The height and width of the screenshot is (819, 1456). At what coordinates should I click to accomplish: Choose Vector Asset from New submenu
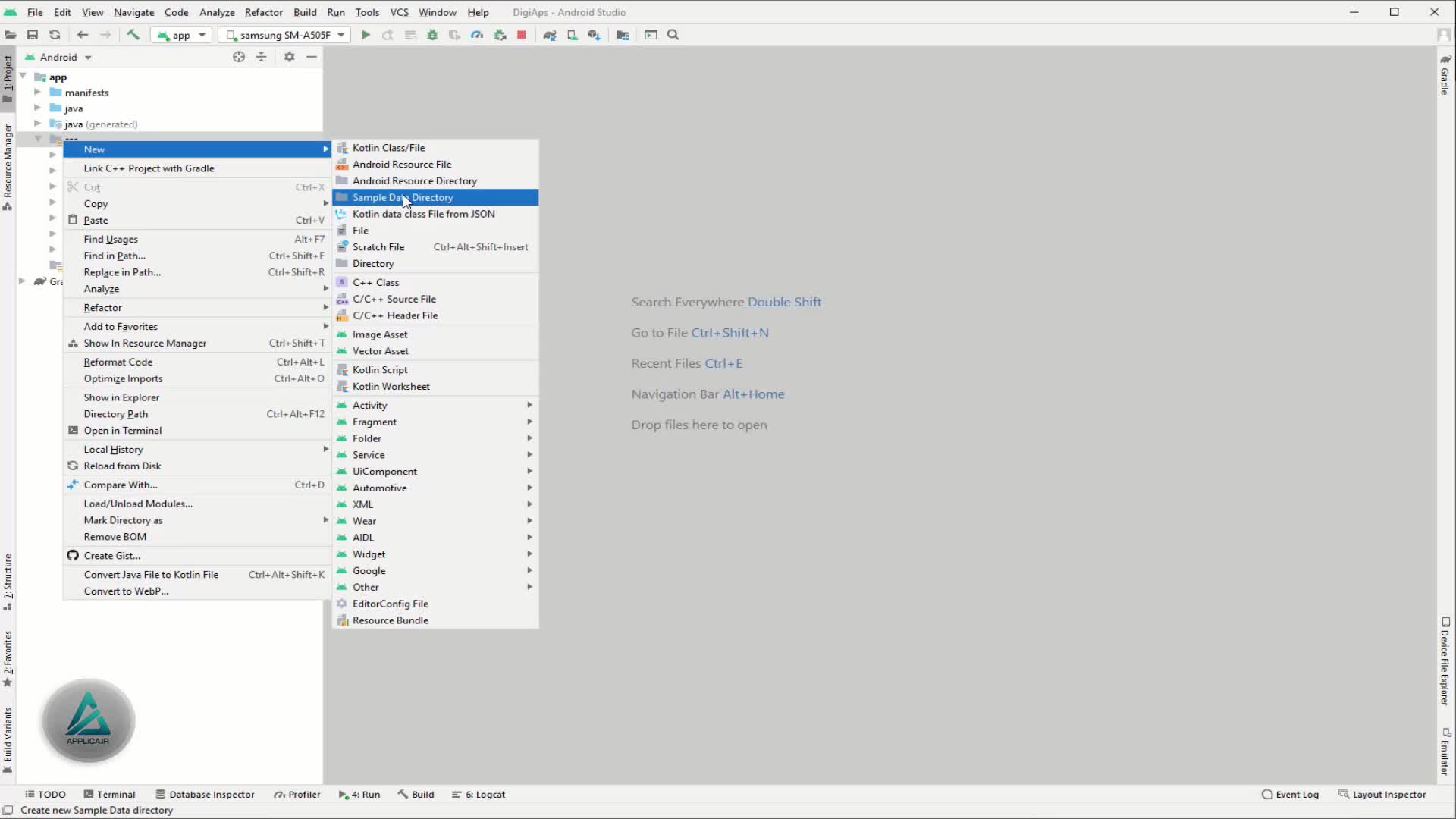point(380,351)
